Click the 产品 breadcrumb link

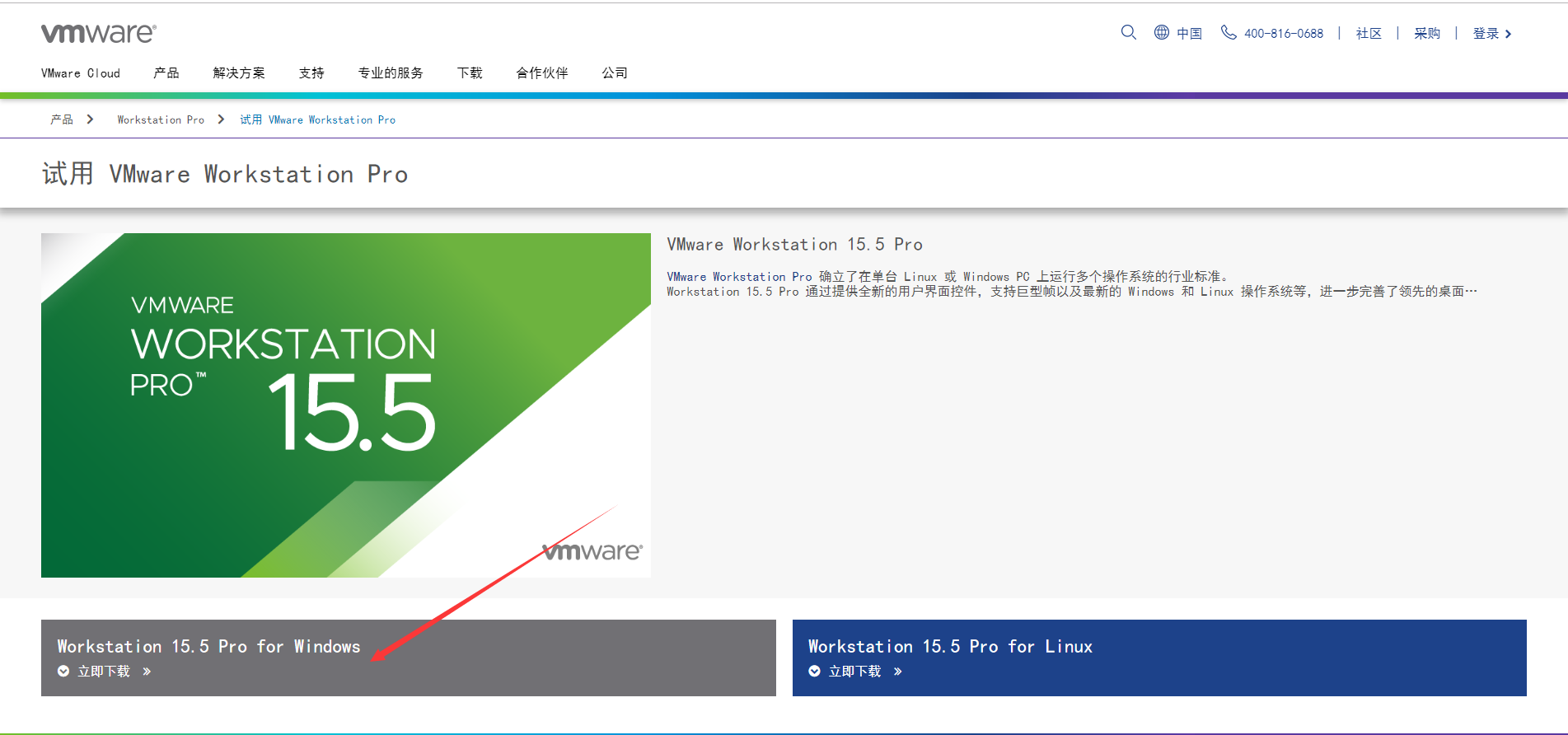(62, 119)
